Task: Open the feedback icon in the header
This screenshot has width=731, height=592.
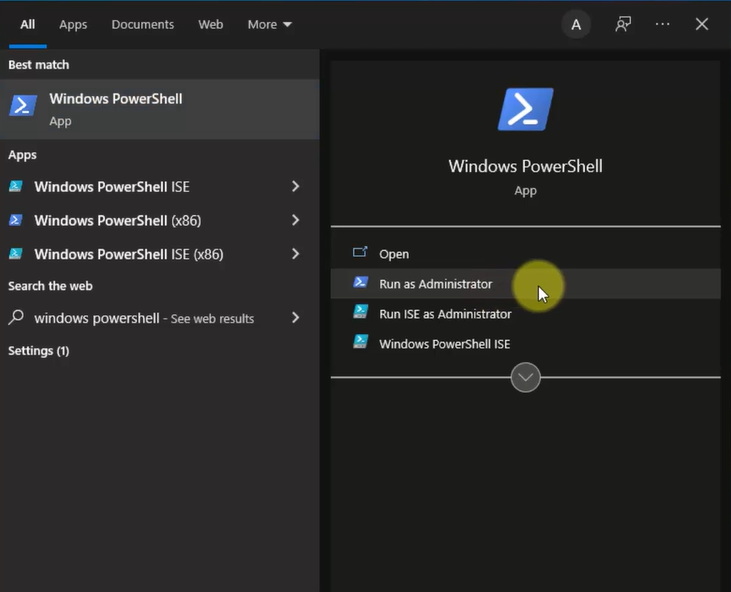Action: coord(623,24)
